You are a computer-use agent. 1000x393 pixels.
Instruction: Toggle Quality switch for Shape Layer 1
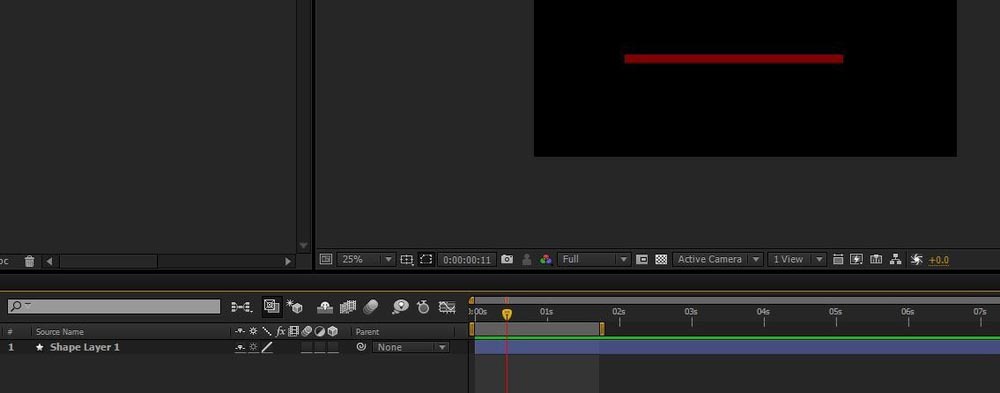point(267,347)
